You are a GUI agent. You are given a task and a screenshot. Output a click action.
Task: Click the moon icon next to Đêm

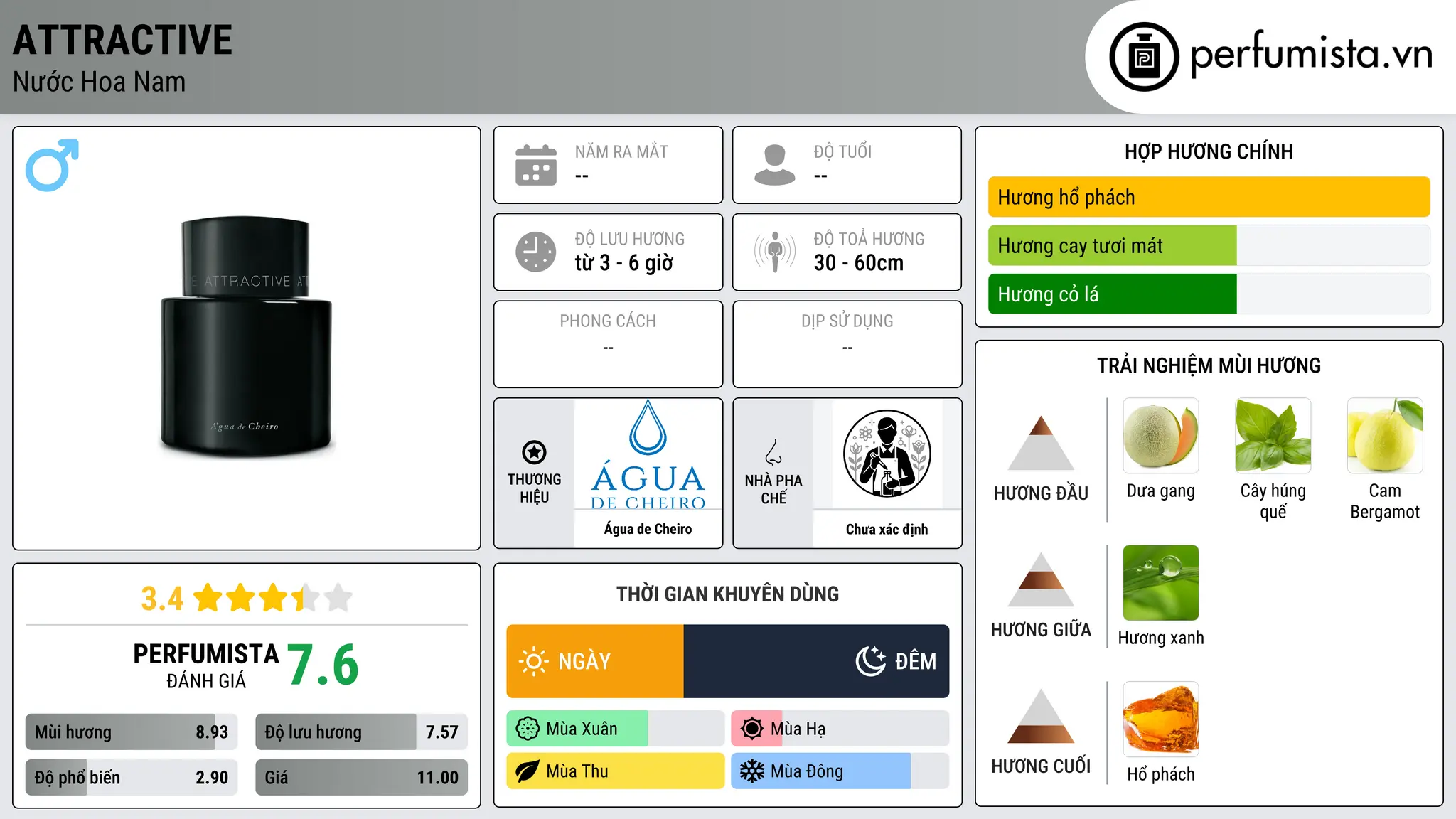click(x=871, y=661)
